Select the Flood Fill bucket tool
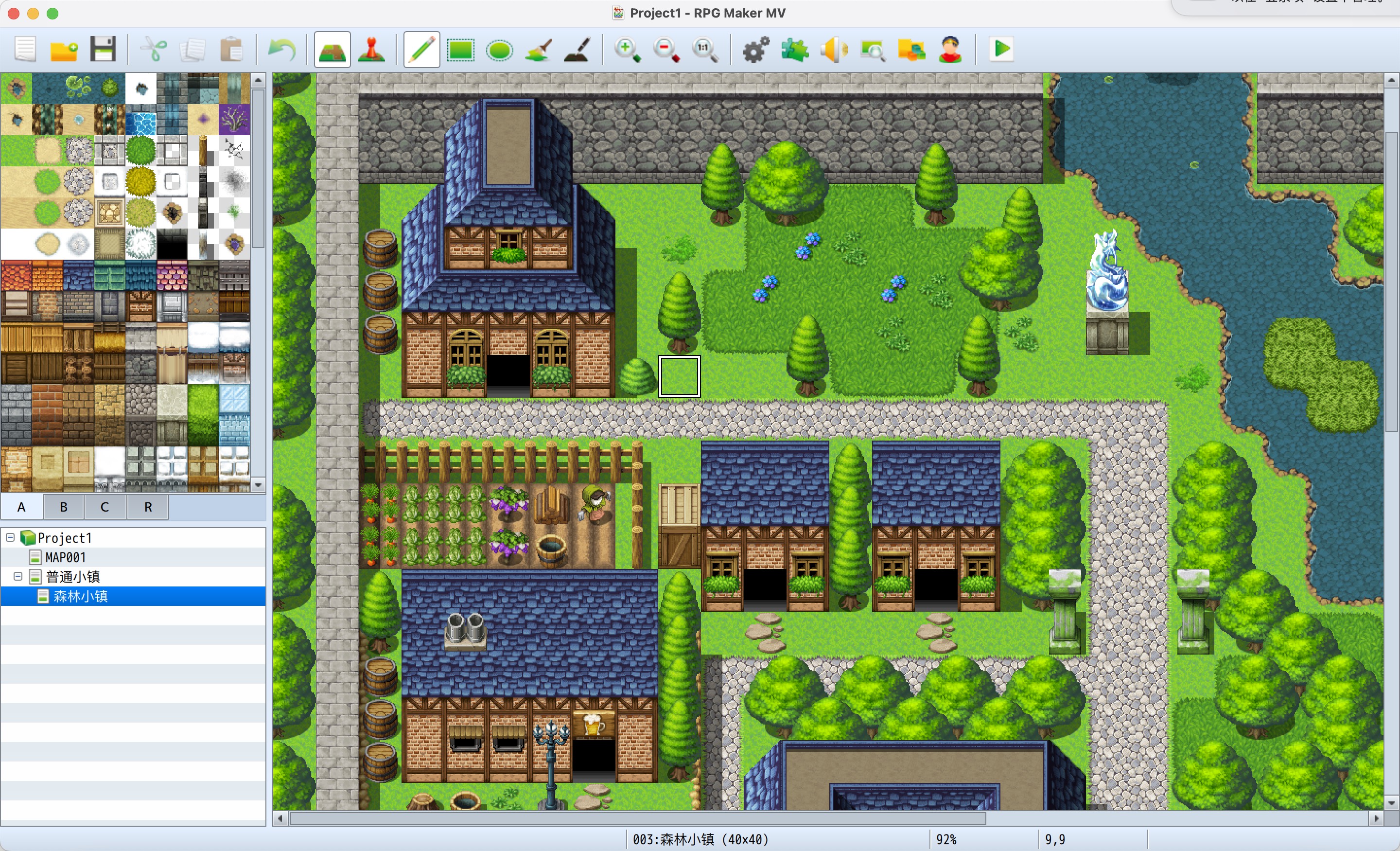Viewport: 1400px width, 851px height. (x=539, y=50)
